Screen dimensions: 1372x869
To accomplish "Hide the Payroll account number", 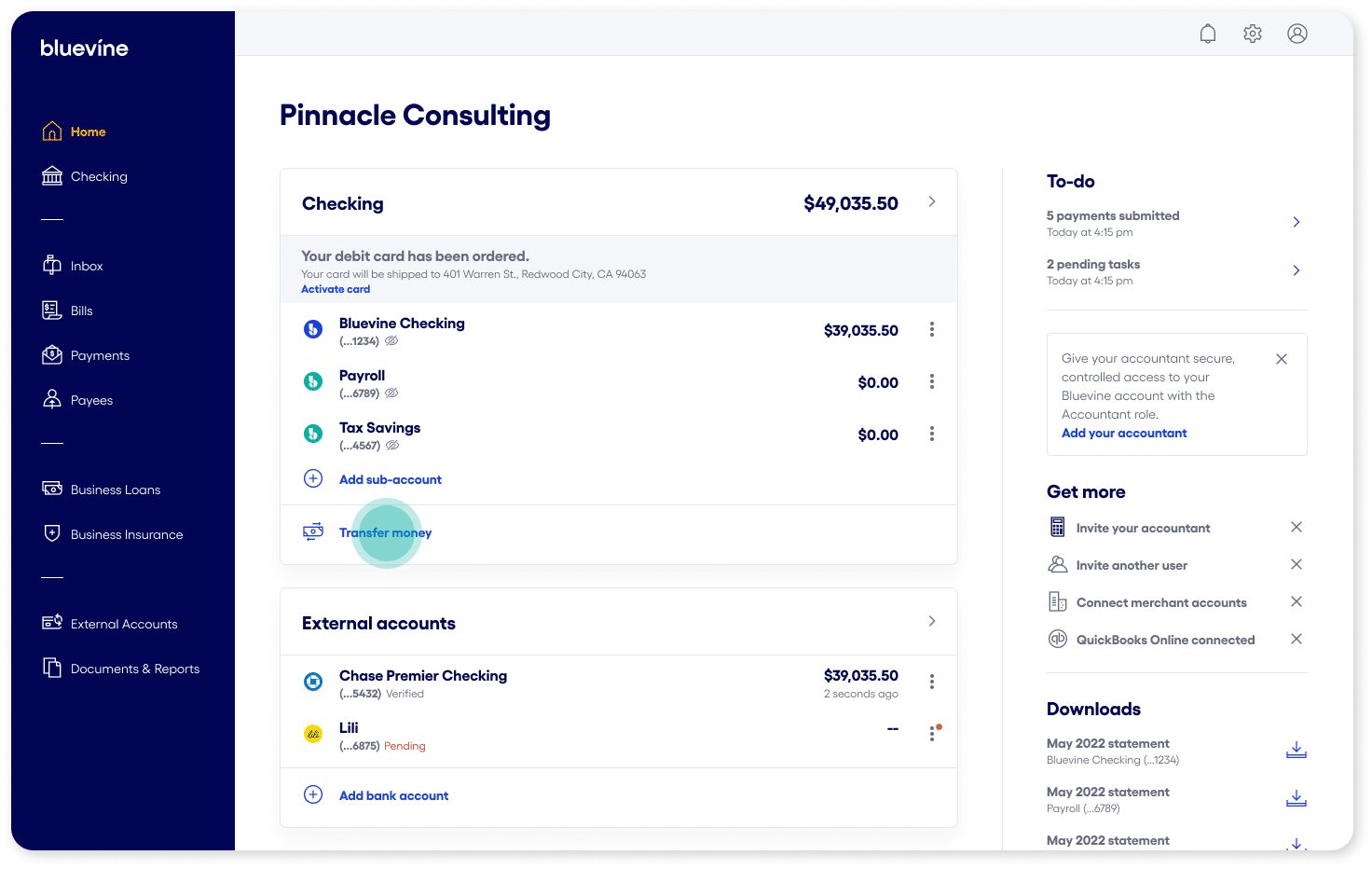I will [391, 393].
